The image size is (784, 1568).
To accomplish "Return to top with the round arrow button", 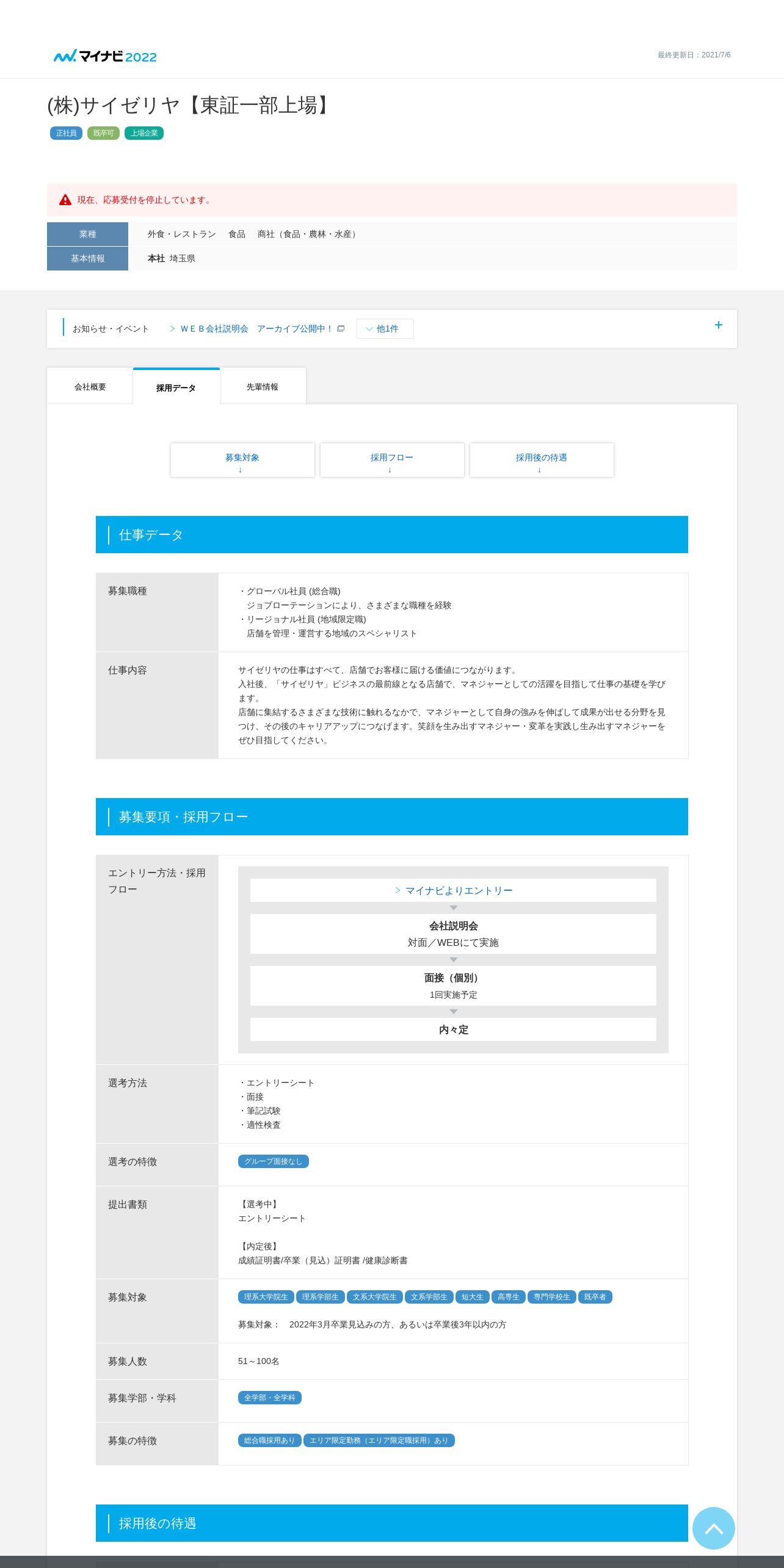I will [713, 1528].
